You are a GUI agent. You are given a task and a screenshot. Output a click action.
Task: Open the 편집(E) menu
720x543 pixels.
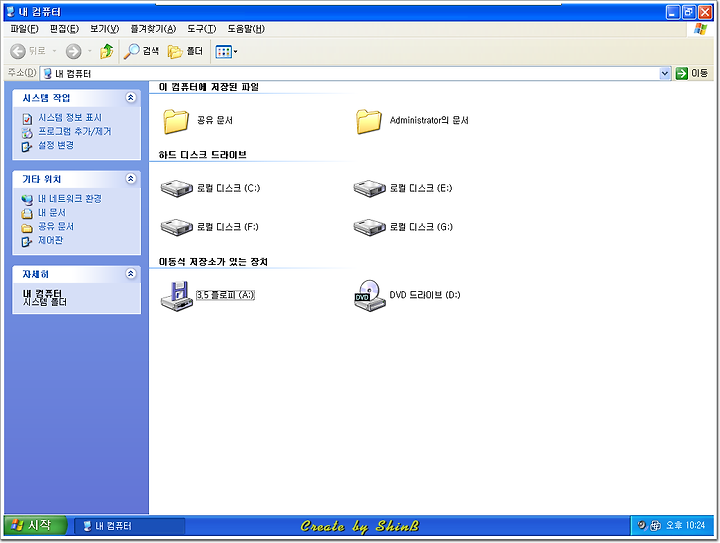pyautogui.click(x=64, y=29)
